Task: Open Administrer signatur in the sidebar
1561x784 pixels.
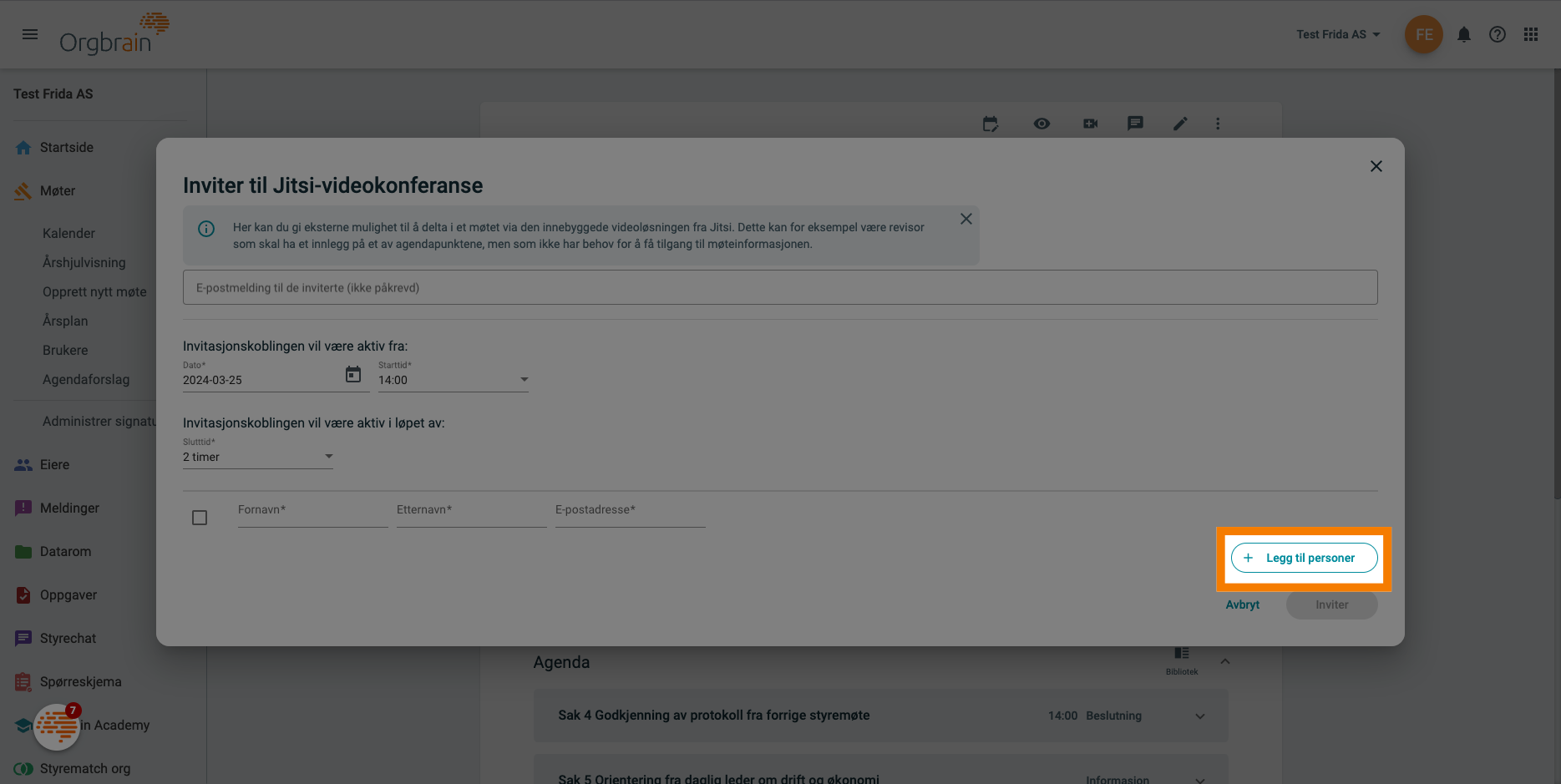Action: click(99, 421)
